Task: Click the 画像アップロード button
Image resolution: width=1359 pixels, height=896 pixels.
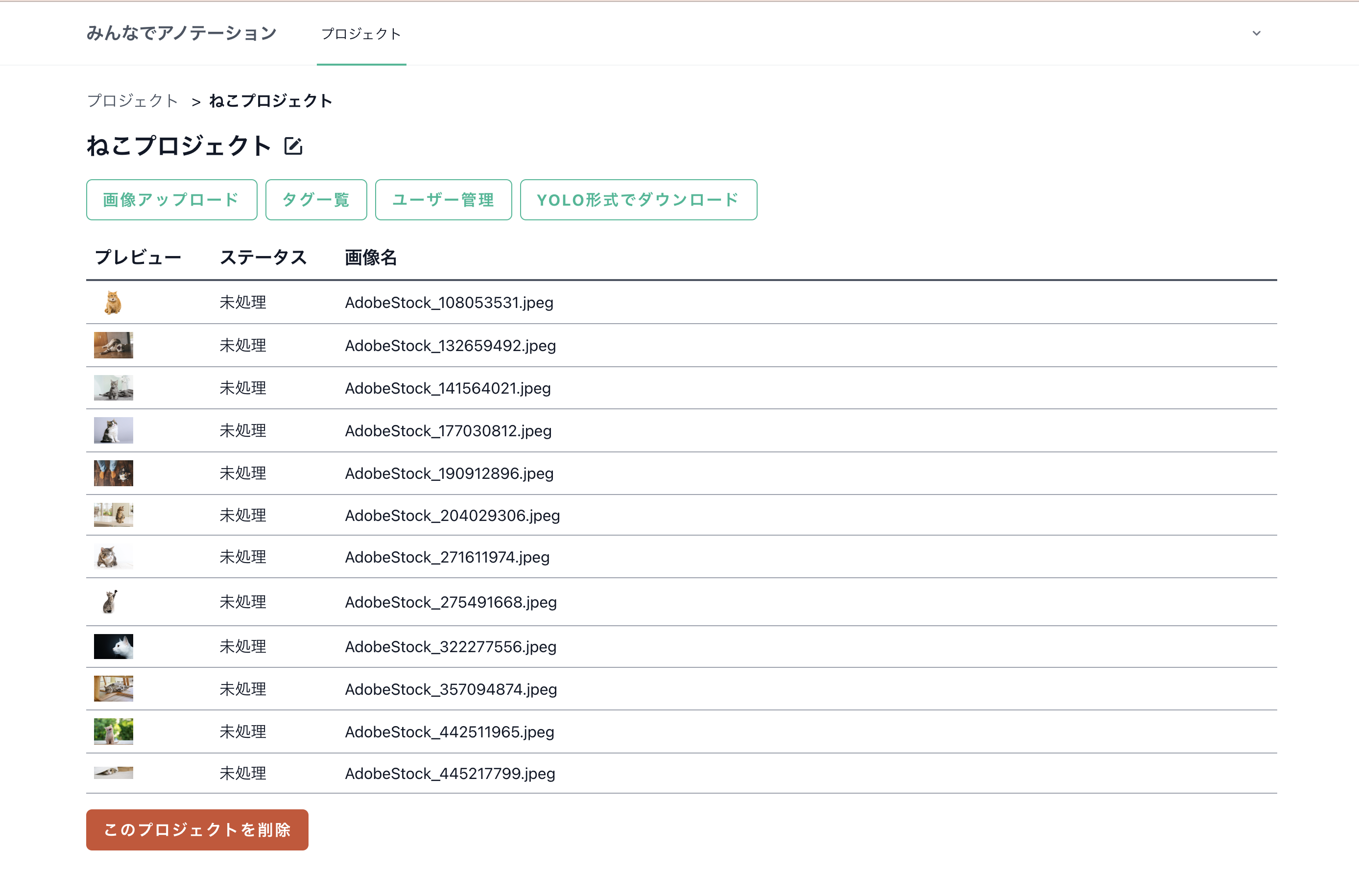Action: click(x=171, y=199)
